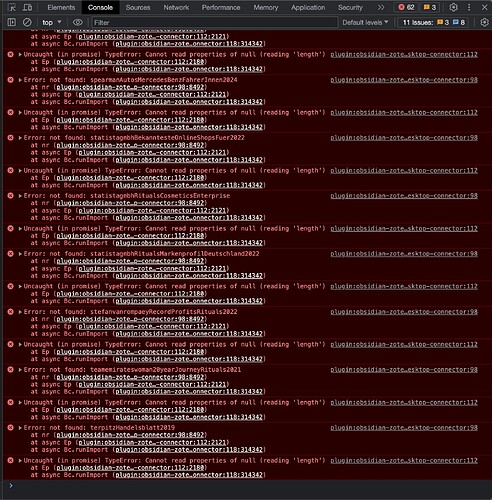Image resolution: width=492 pixels, height=500 pixels.
Task: Open the top context dropdown
Action: 52,22
